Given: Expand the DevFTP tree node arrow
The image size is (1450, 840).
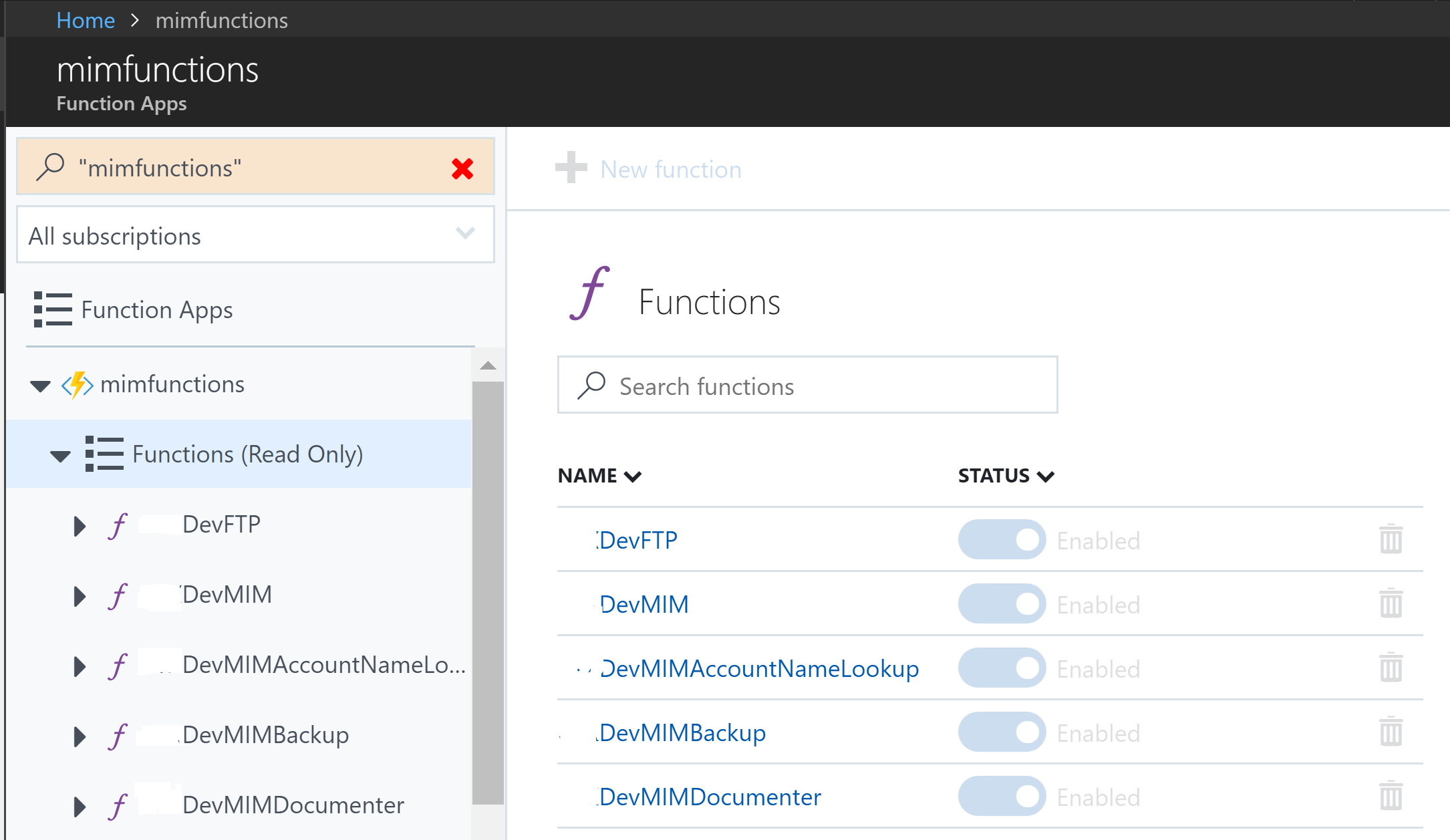Looking at the screenshot, I should pyautogui.click(x=80, y=526).
